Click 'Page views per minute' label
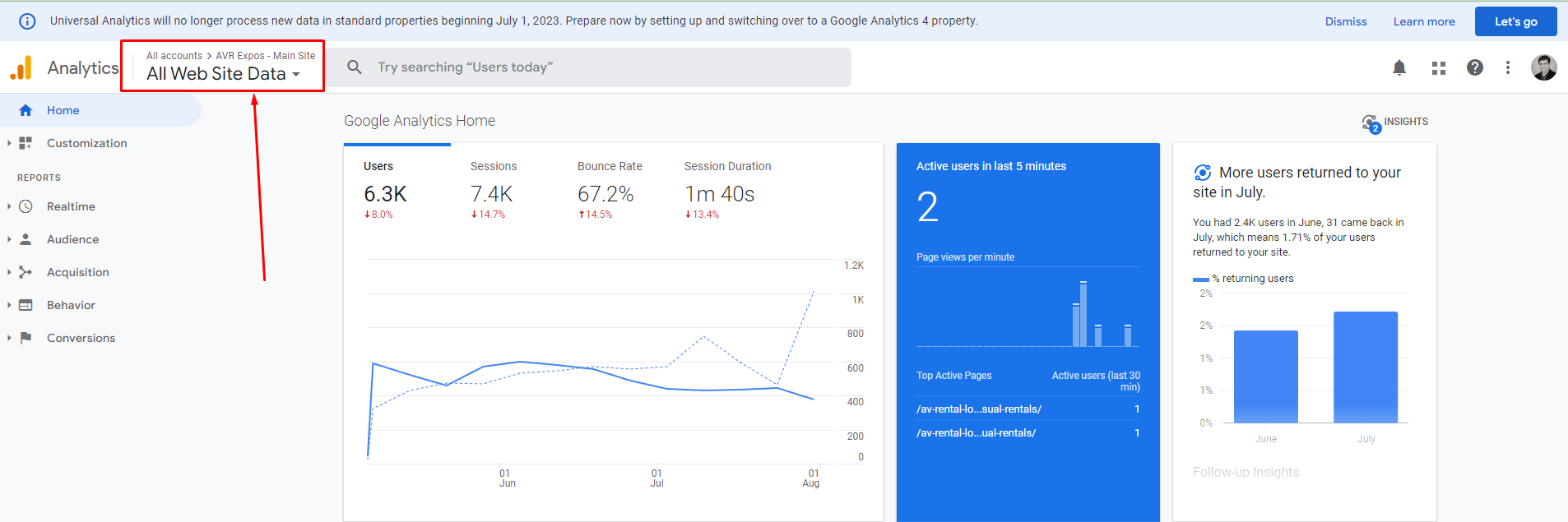The image size is (1568, 522). 966,257
